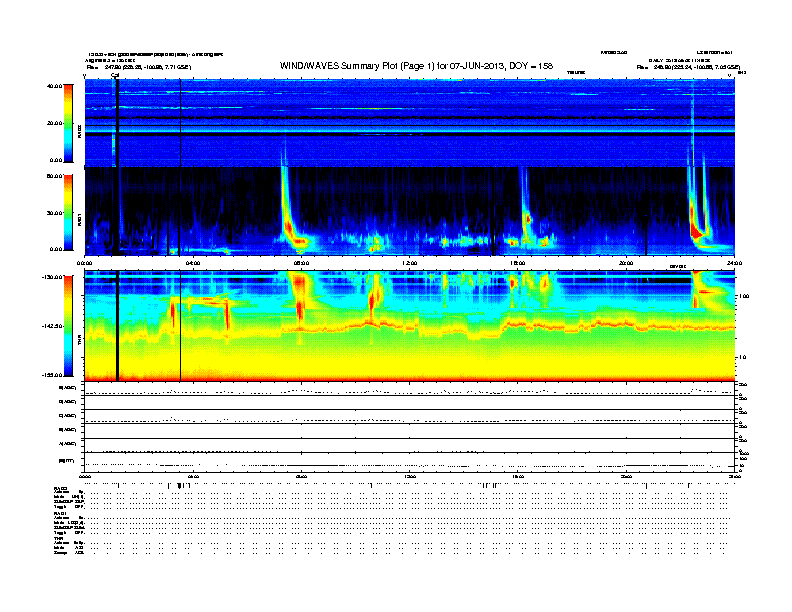Click the 12:00 label on the bottom line-plot axis
The width and height of the screenshot is (792, 612).
[410, 476]
